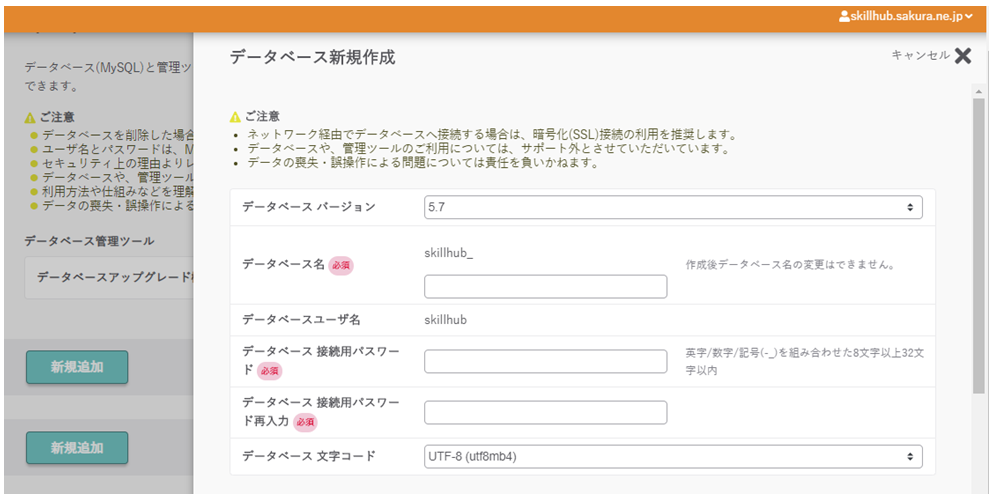Image resolution: width=994 pixels, height=498 pixels.
Task: Focus the データベース名 input field
Action: tap(545, 286)
